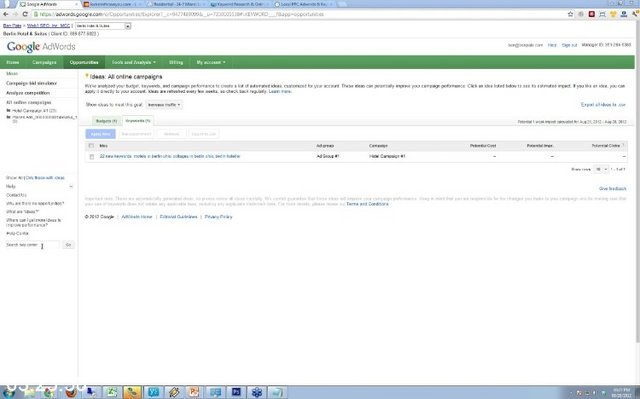Click the blue person extension icon
Screen dimensions: 640x399
click(623, 14)
